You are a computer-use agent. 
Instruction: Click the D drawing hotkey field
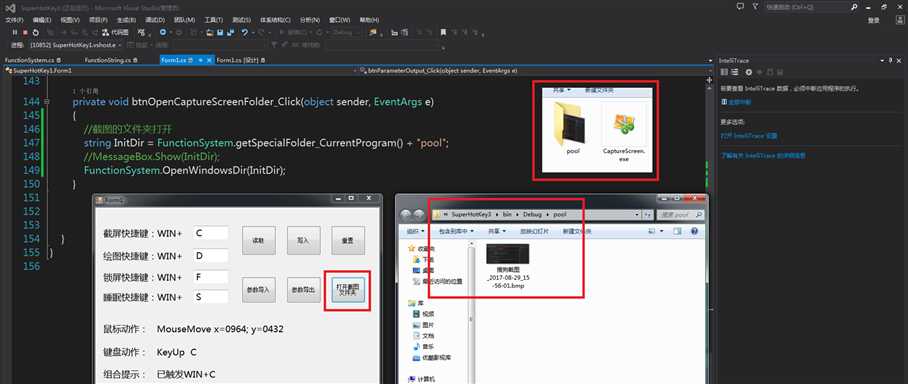coord(211,255)
